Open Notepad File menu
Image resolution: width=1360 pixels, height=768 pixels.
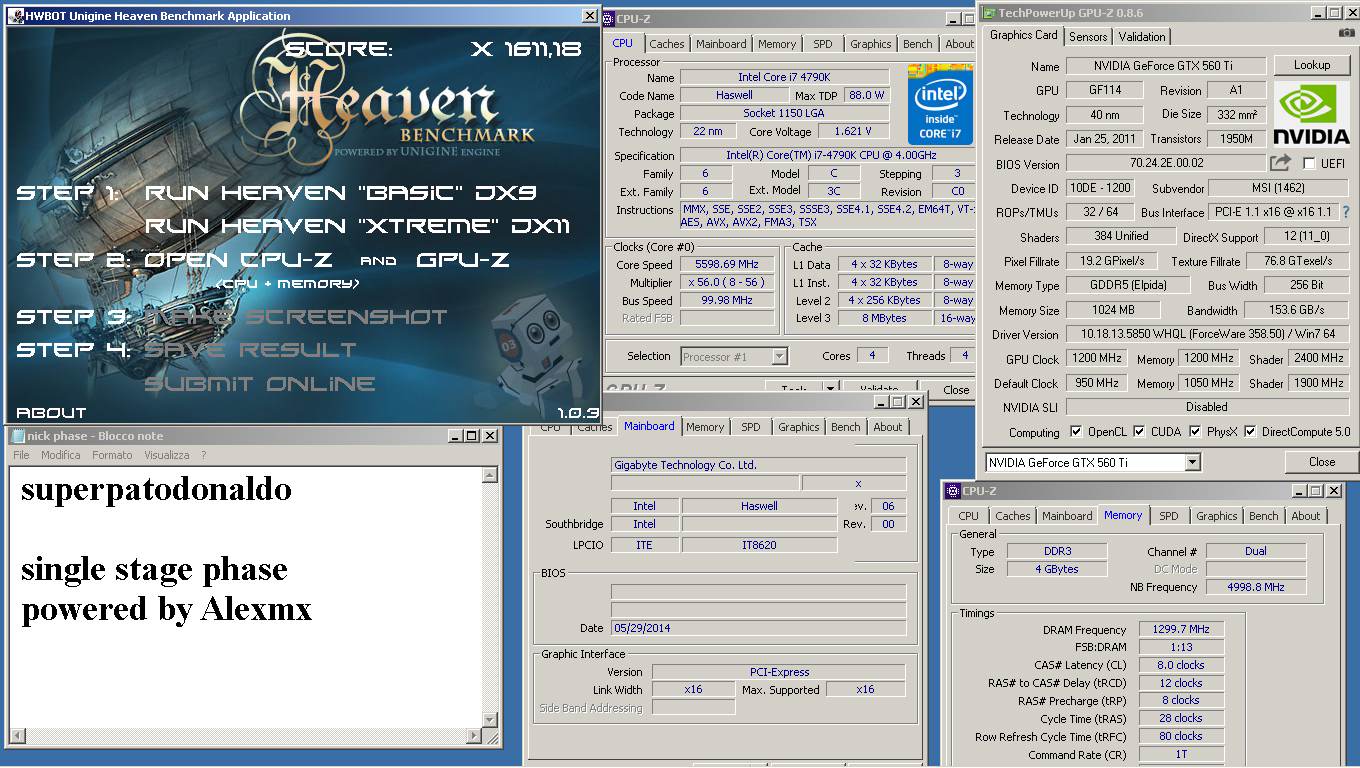pyautogui.click(x=21, y=455)
